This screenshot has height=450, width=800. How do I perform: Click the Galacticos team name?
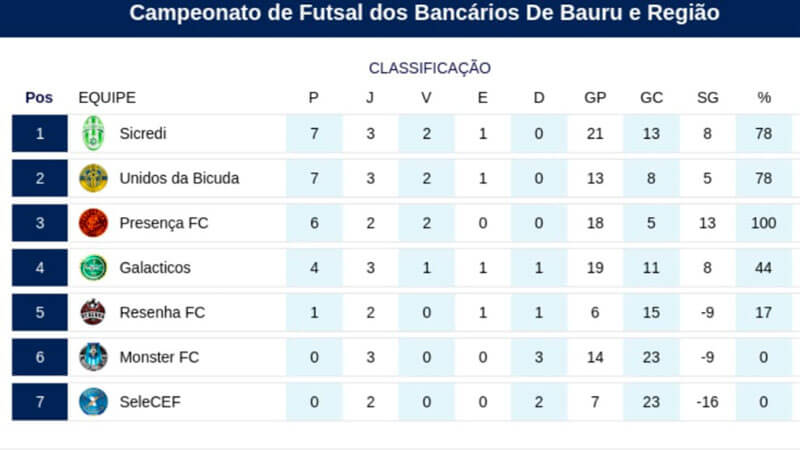point(155,267)
